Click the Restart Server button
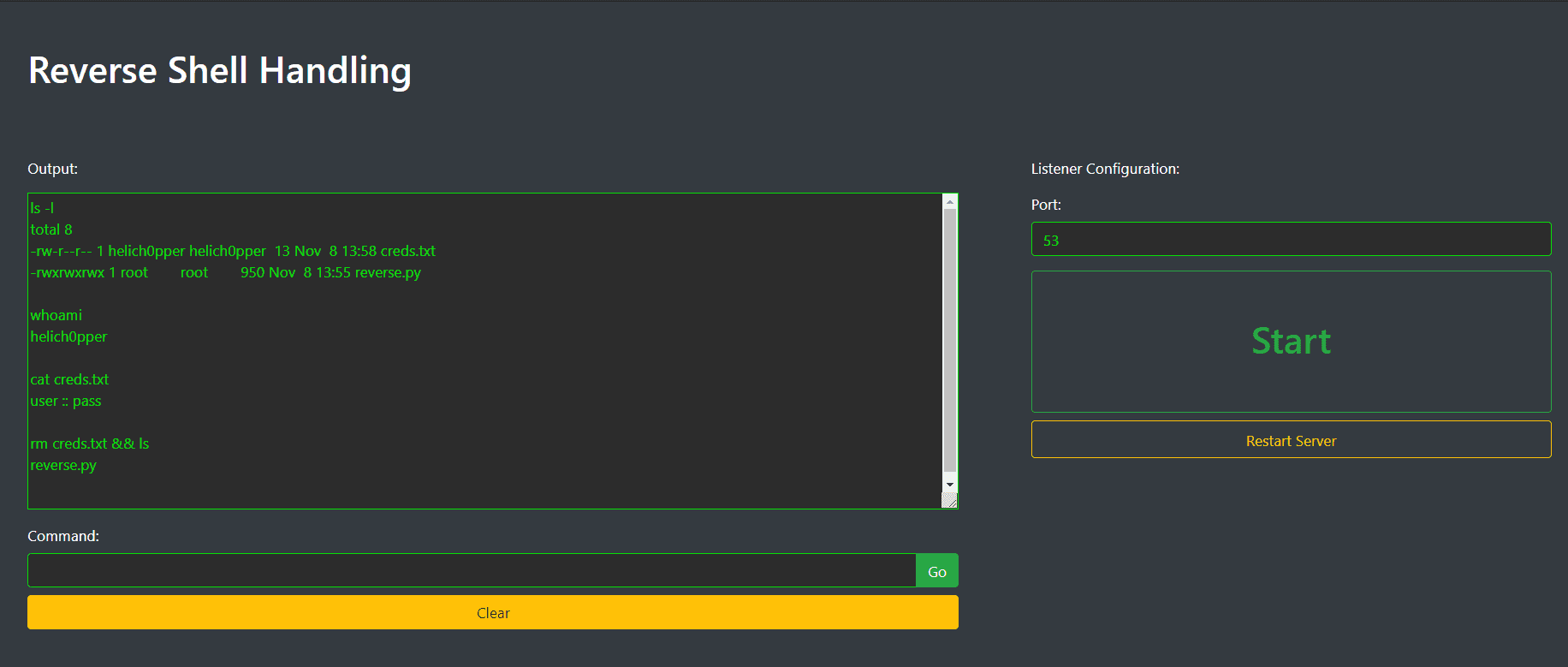 pyautogui.click(x=1291, y=439)
